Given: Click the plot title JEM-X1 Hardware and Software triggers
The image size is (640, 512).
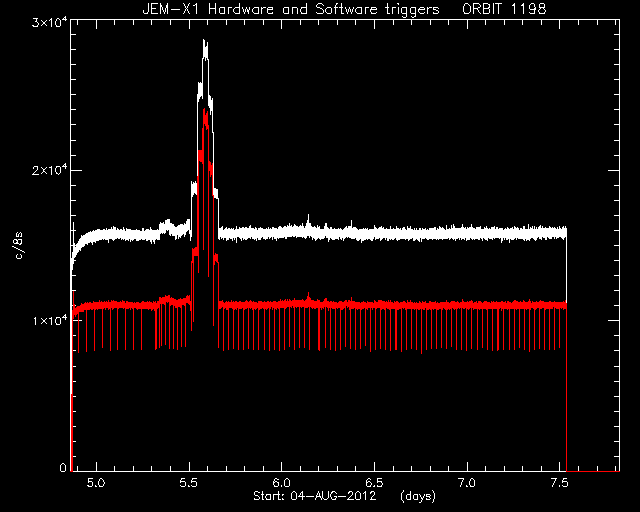Looking at the screenshot, I should coord(291,9).
